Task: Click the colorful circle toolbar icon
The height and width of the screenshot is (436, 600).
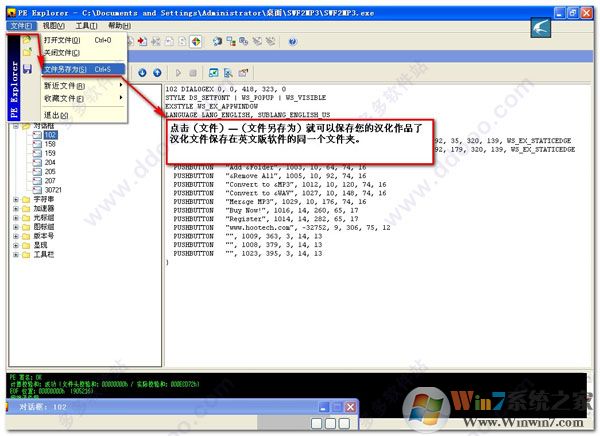Action: [196, 41]
